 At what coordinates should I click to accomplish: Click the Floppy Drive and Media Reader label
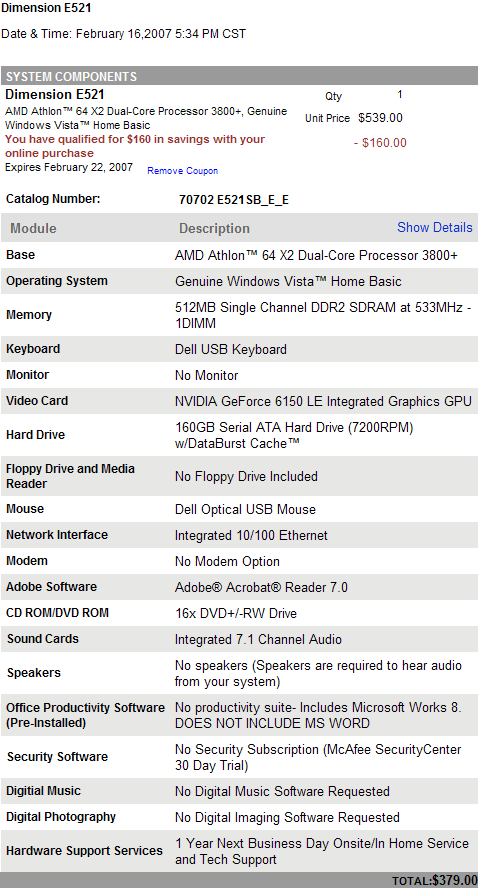[x=70, y=476]
